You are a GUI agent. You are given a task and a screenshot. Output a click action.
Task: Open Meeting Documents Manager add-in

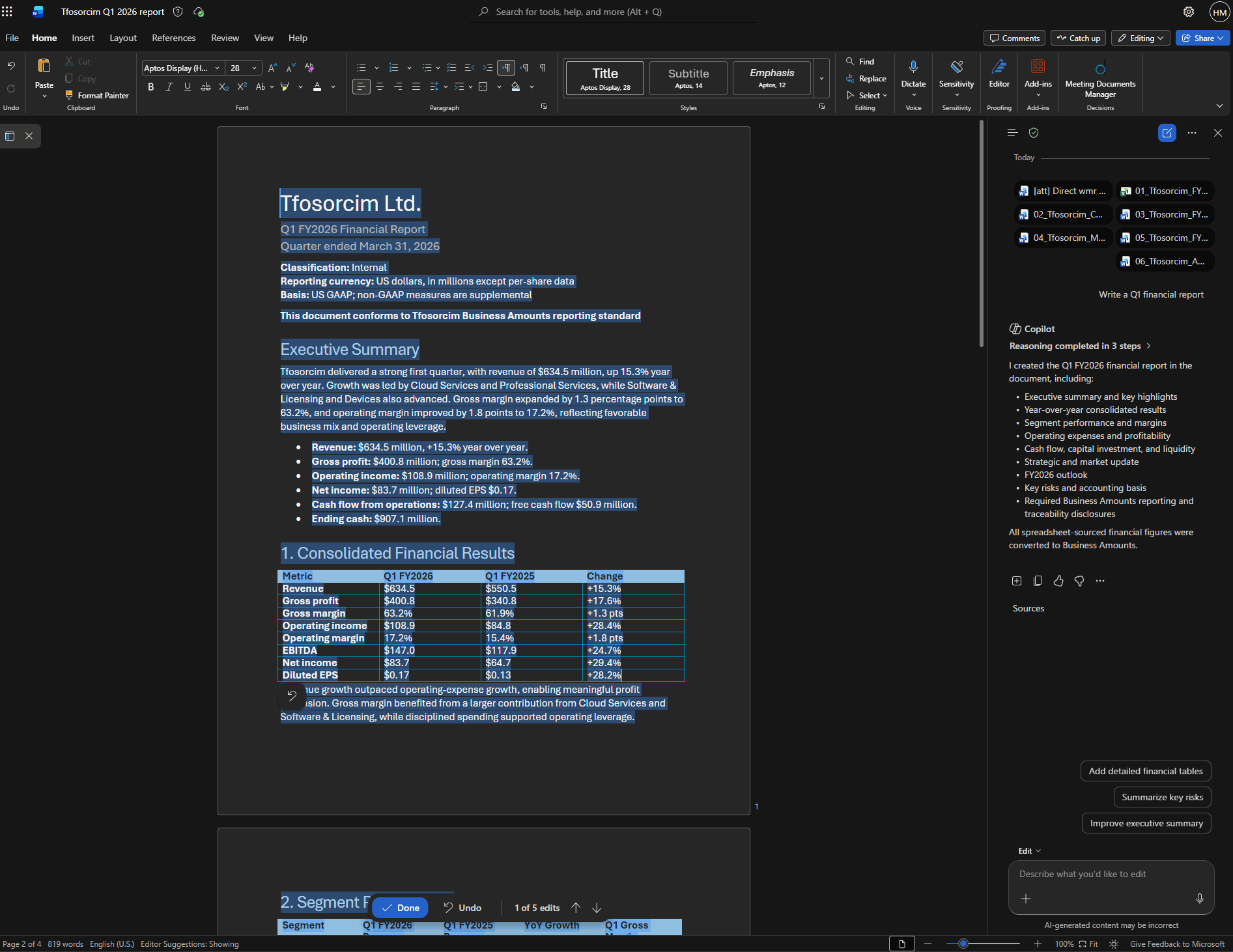[x=1100, y=78]
